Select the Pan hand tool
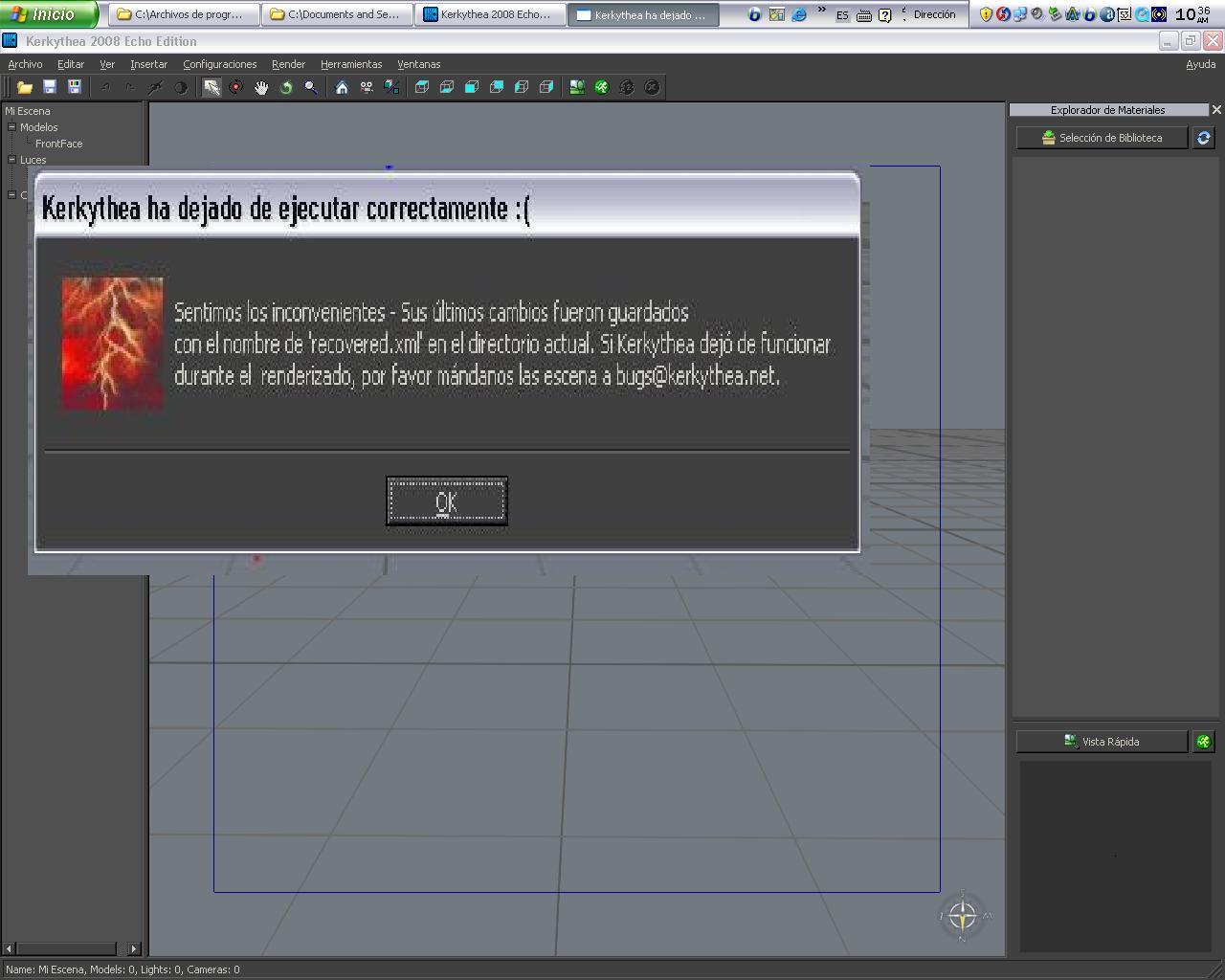The width and height of the screenshot is (1225, 980). coord(261,87)
